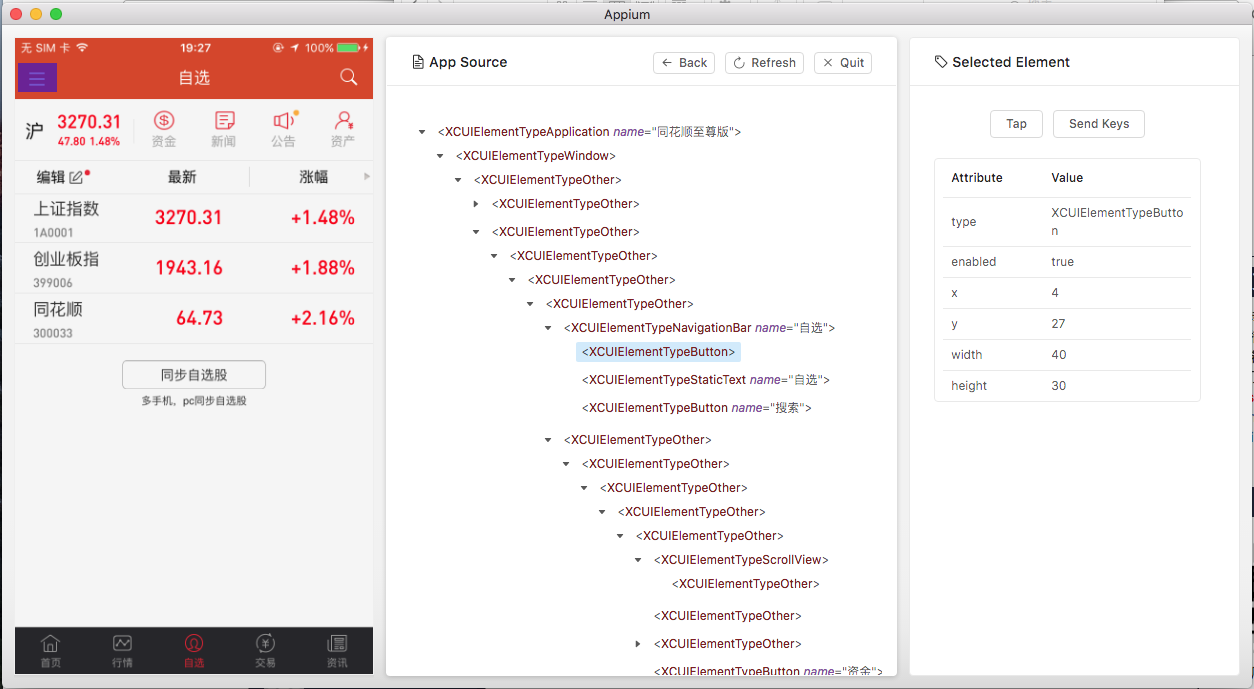The image size is (1254, 689).
Task: Select the 自选 bottom tab
Action: click(x=194, y=651)
